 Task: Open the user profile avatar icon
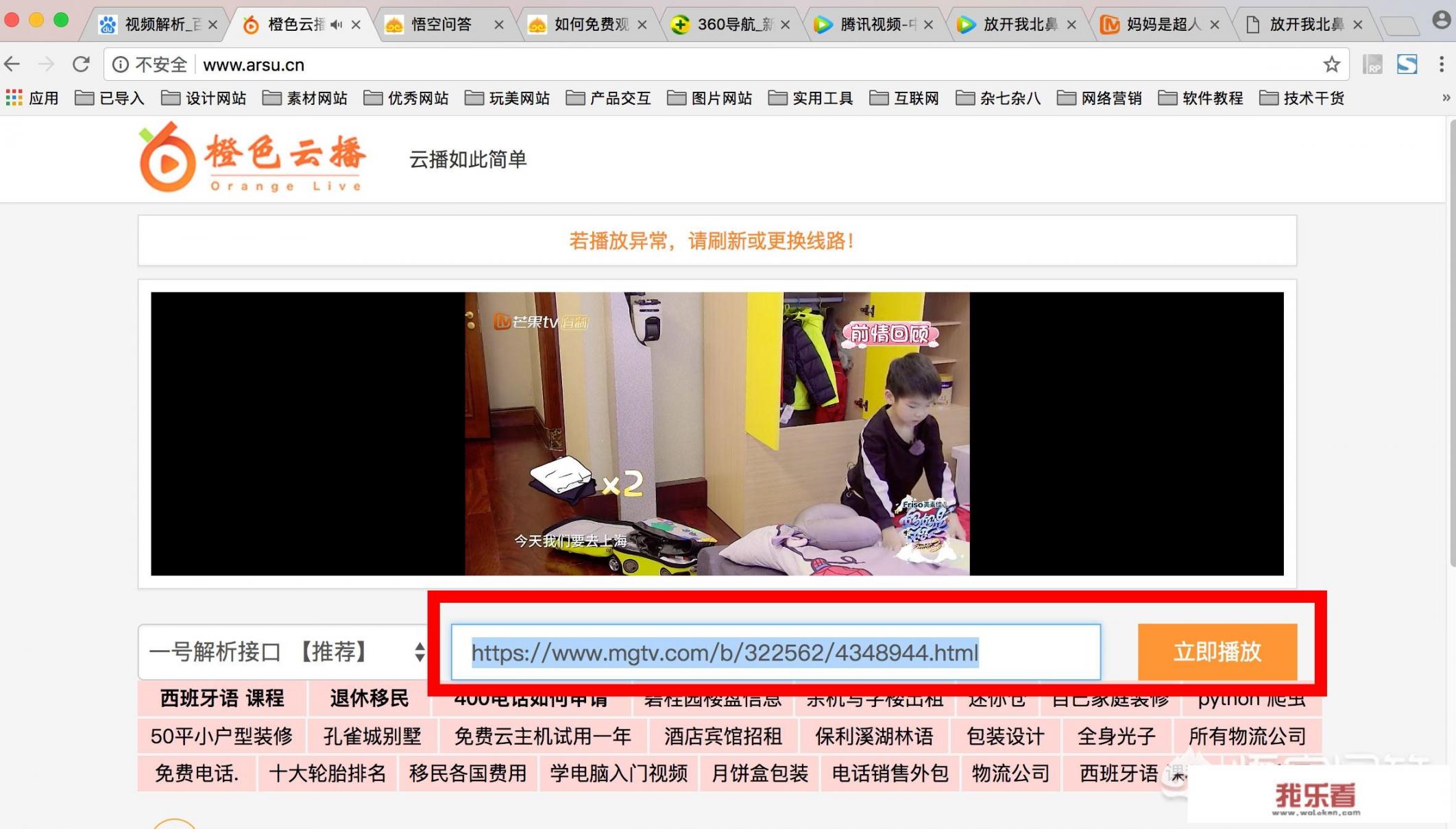pos(1442,20)
